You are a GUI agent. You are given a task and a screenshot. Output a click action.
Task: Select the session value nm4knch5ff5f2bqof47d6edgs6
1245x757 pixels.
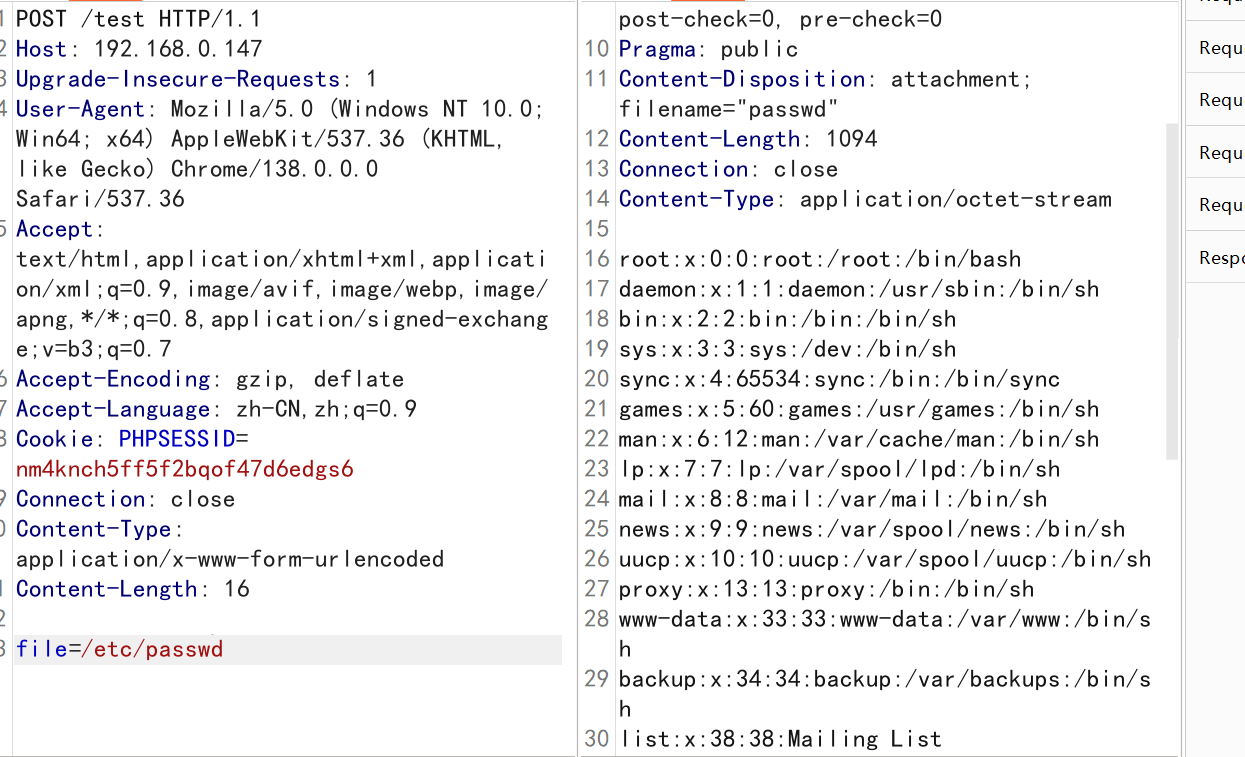click(x=185, y=469)
